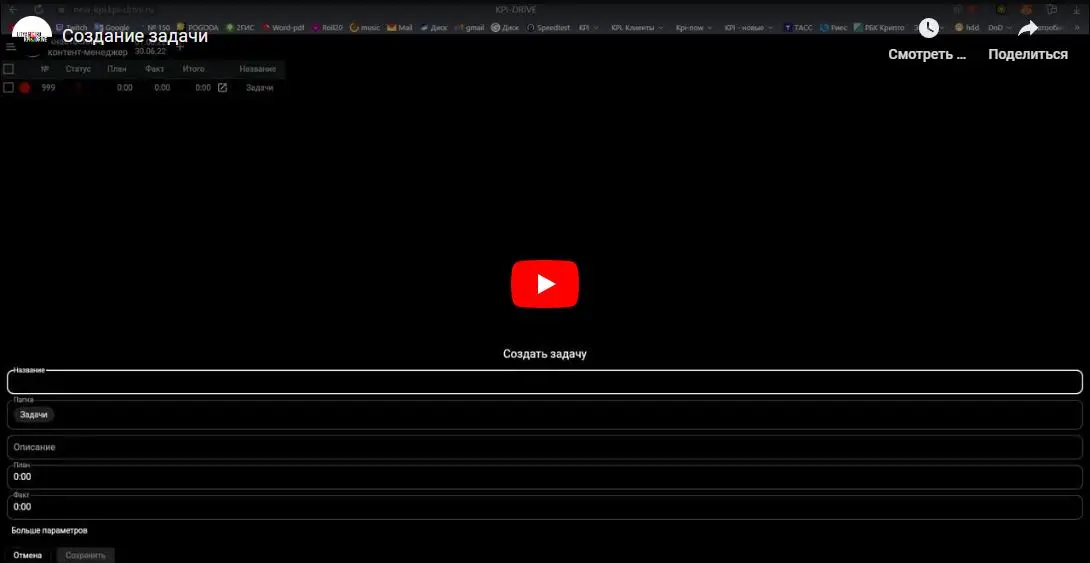Click the Watch later clock icon
The width and height of the screenshot is (1090, 563).
[x=929, y=28]
